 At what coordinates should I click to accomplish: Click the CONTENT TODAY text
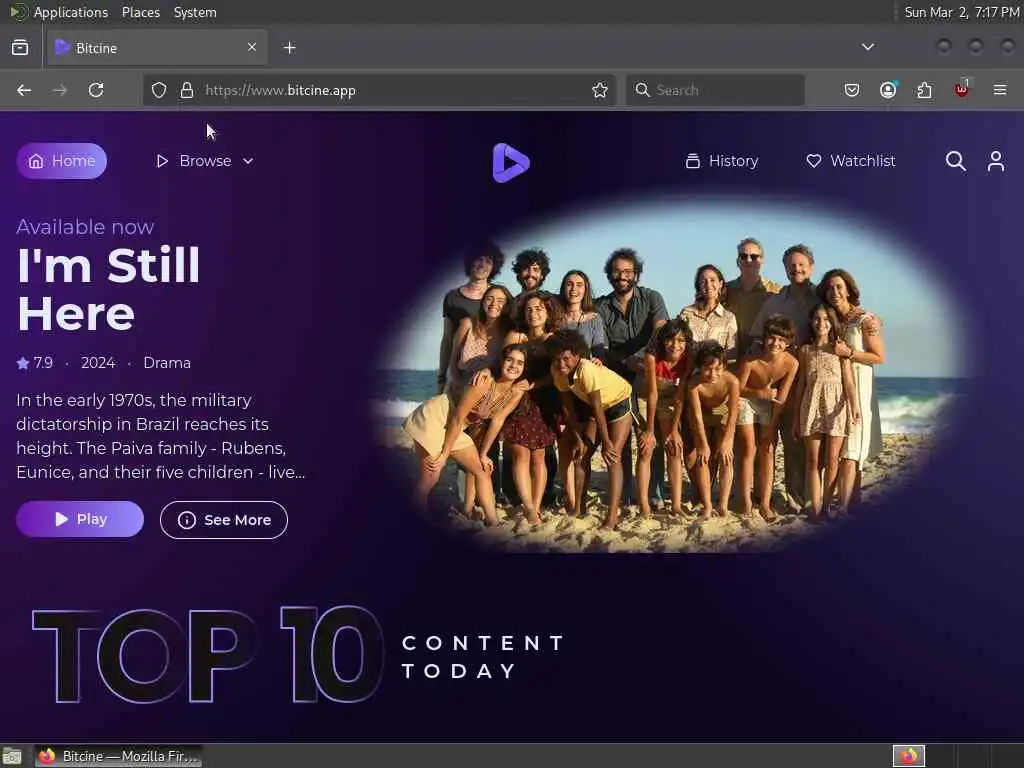coord(483,657)
